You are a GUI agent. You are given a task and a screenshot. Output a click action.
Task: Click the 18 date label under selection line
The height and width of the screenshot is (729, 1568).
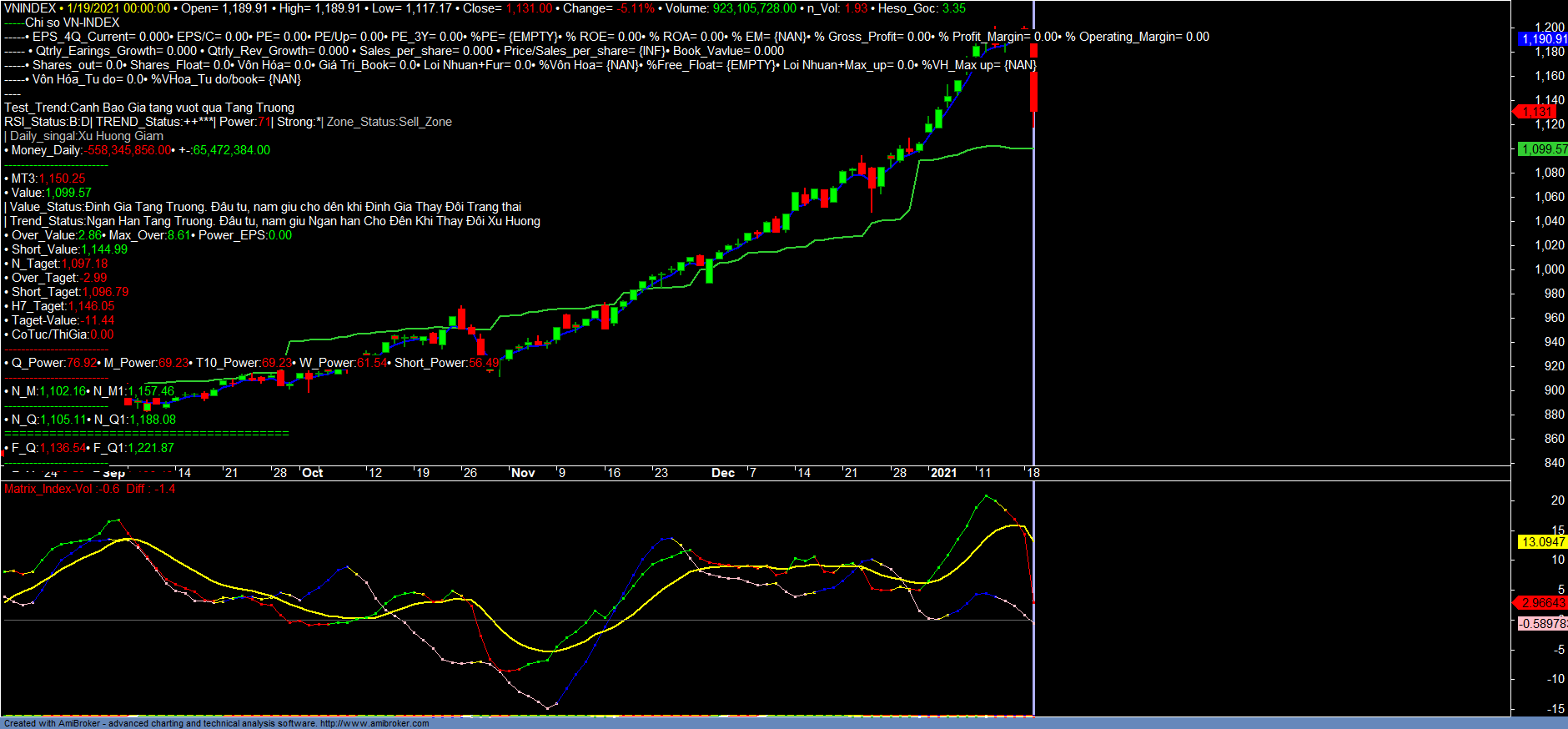pyautogui.click(x=1033, y=473)
